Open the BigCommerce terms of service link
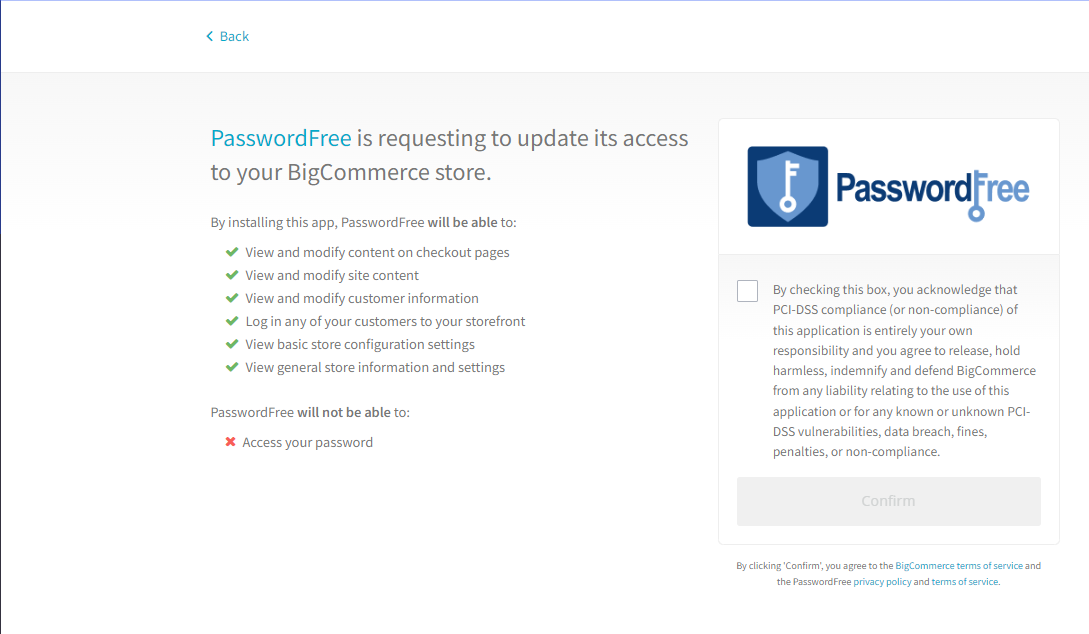 [959, 566]
